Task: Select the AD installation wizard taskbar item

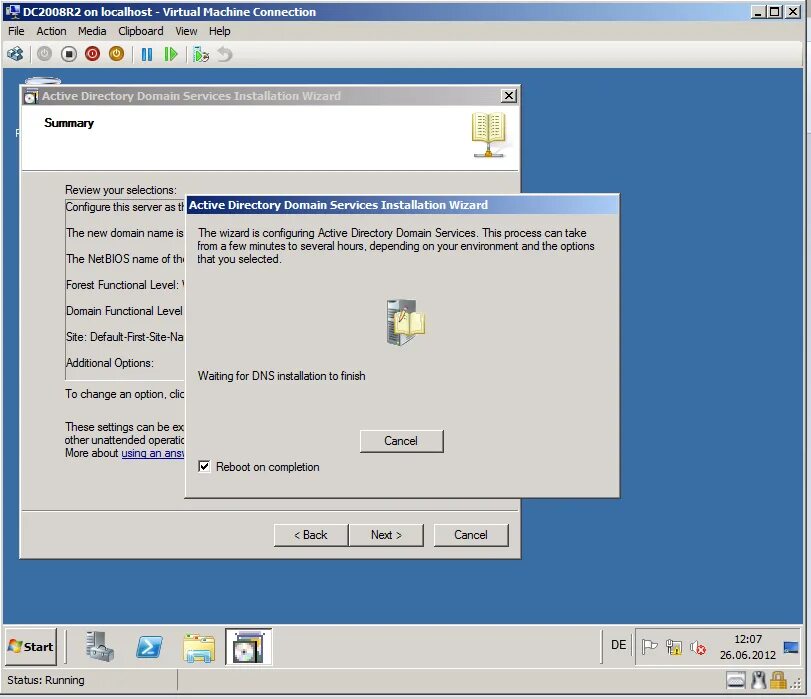Action: click(248, 647)
